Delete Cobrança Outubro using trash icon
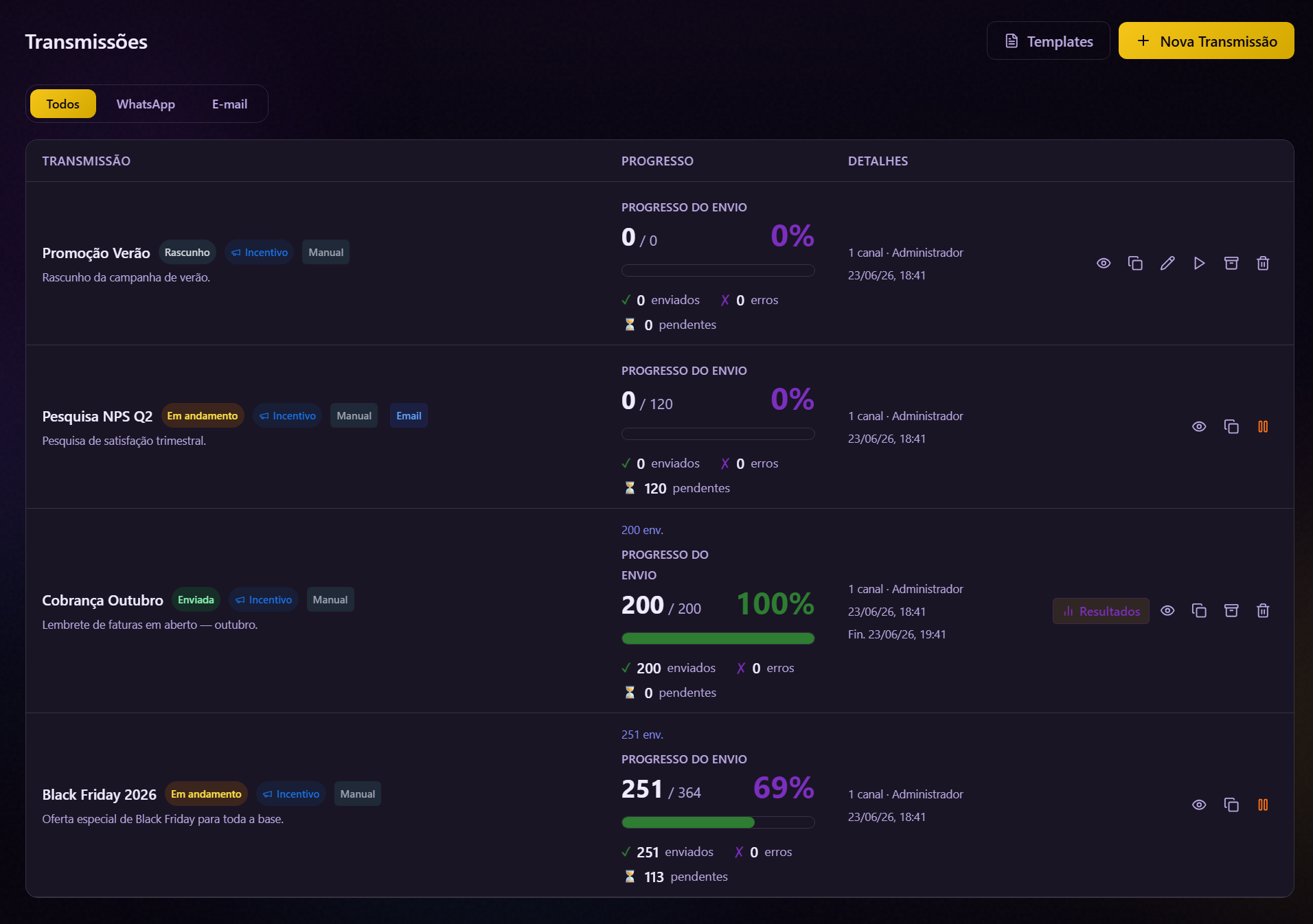The height and width of the screenshot is (924, 1313). pyautogui.click(x=1263, y=611)
